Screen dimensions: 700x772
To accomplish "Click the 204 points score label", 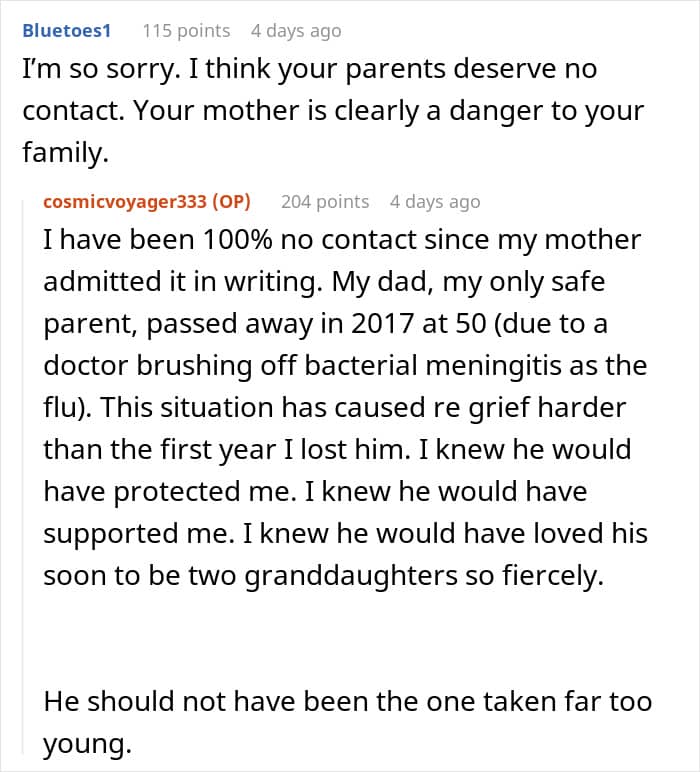I will (x=325, y=201).
